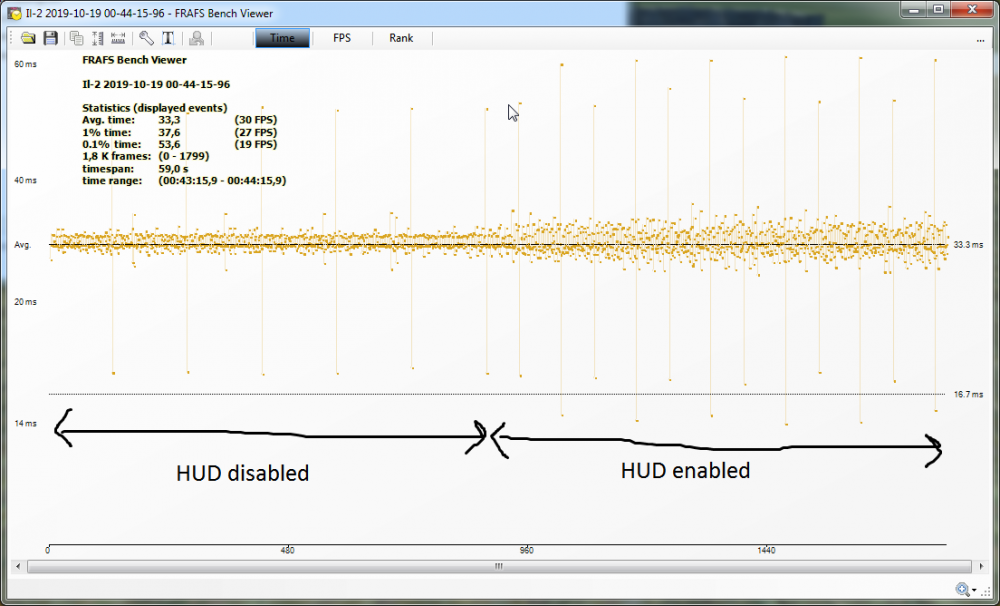Viewport: 1000px width, 606px height.
Task: Click the 'Il-2 2019-10-19 00-44-15-96' chart subtitle
Action: [156, 84]
